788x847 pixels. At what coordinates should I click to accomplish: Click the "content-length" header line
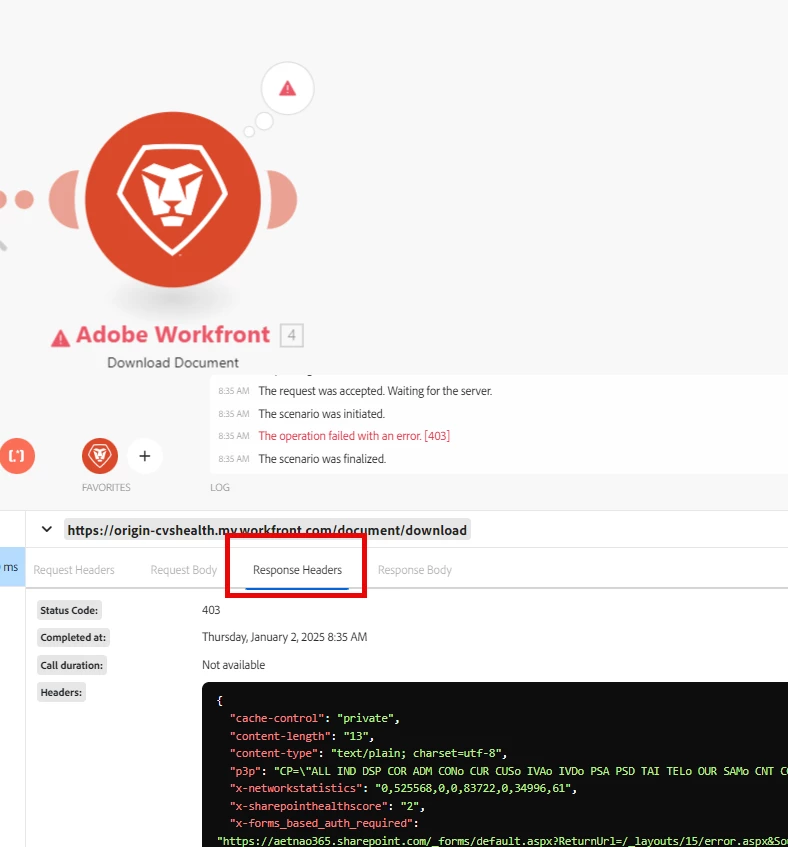pos(302,736)
